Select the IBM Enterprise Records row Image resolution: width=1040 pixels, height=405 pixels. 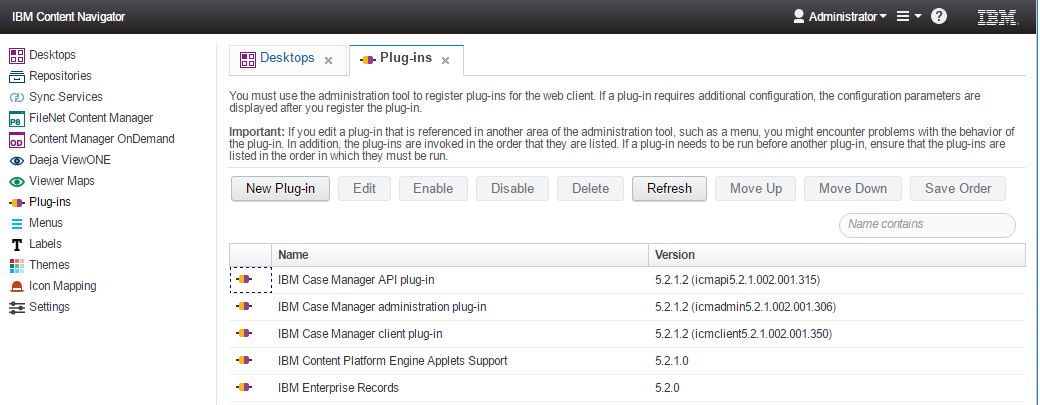pyautogui.click(x=627, y=387)
